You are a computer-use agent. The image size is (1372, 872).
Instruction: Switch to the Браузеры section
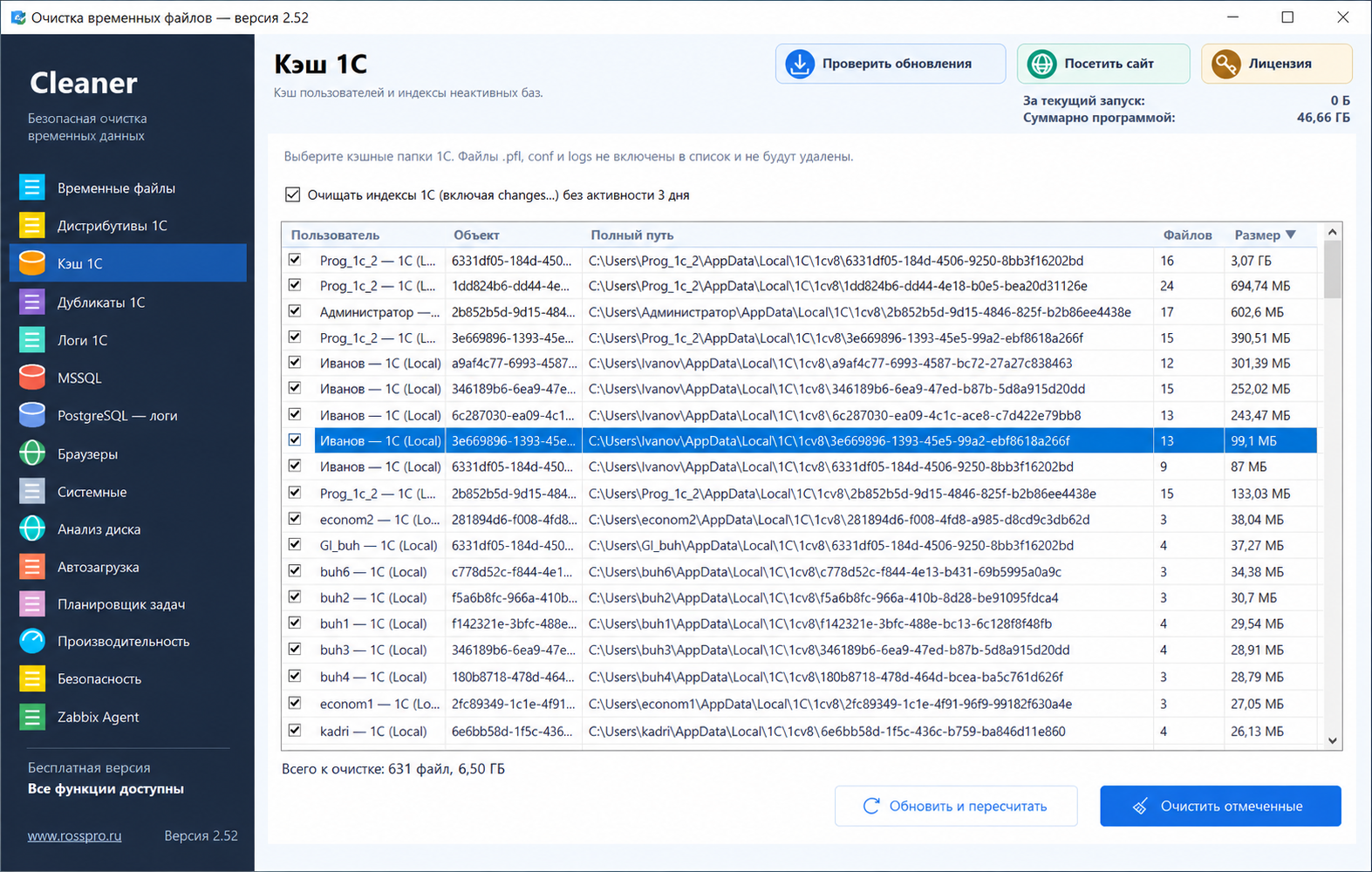(128, 453)
